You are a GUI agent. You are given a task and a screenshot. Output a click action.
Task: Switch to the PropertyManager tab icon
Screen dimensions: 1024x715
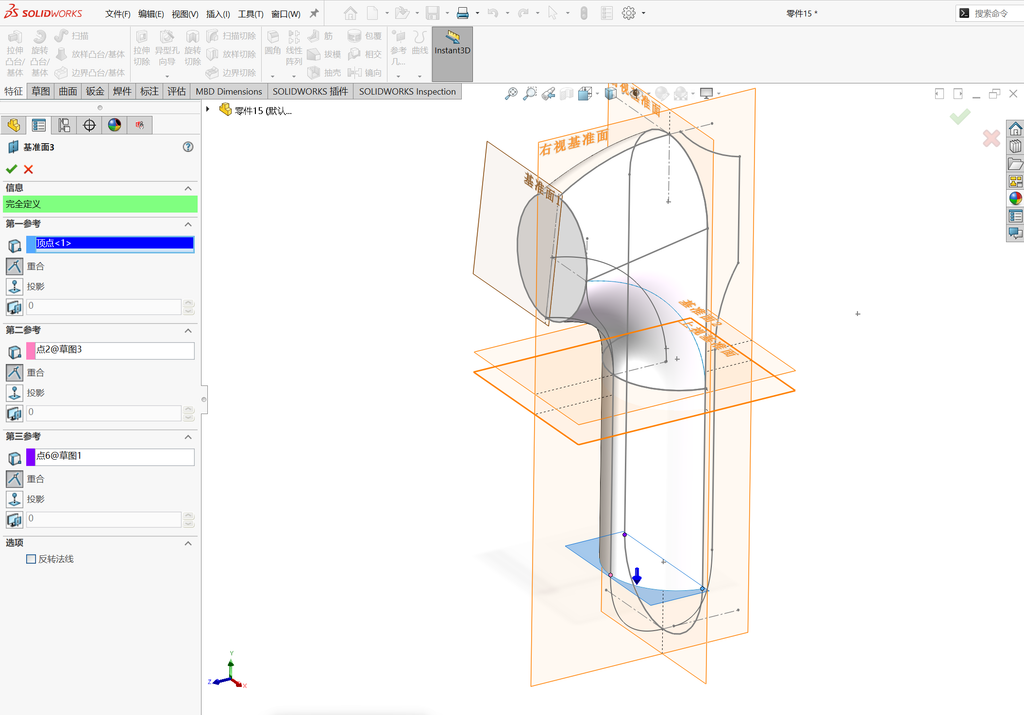(39, 125)
